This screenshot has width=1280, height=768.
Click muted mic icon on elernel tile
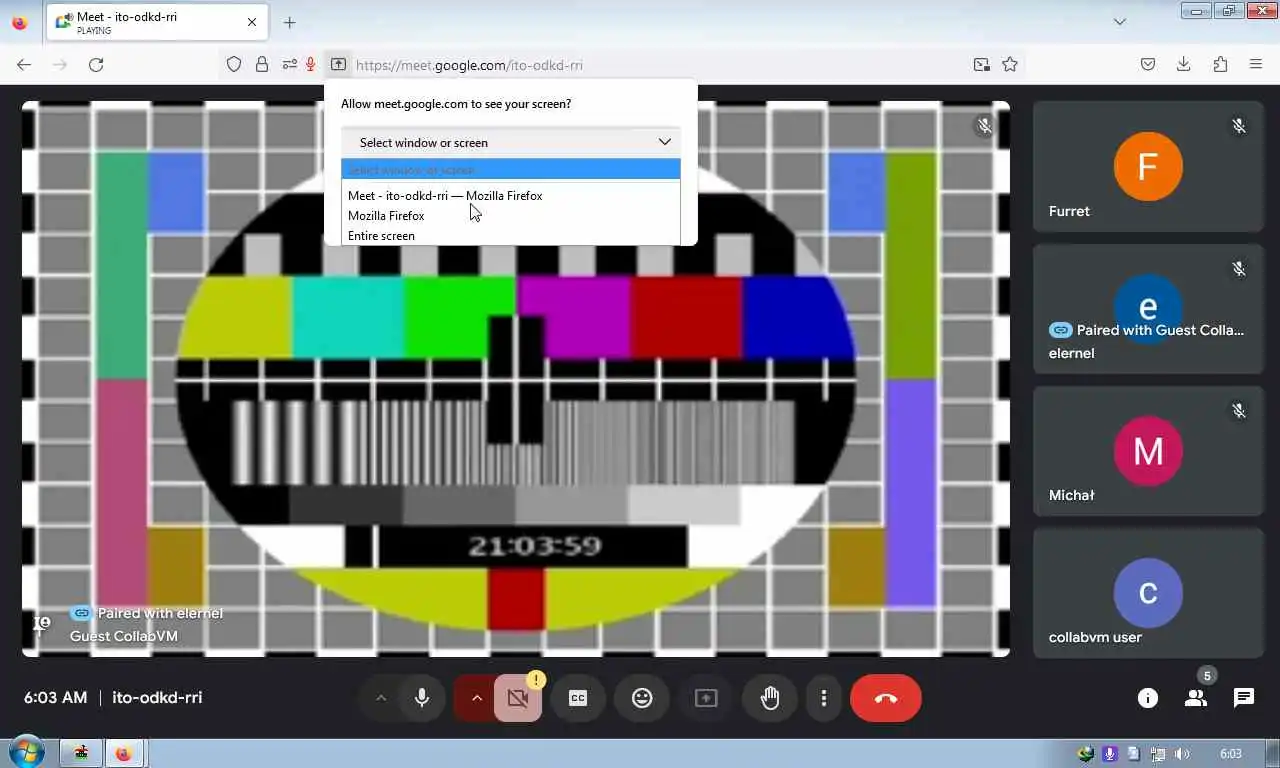tap(1239, 269)
